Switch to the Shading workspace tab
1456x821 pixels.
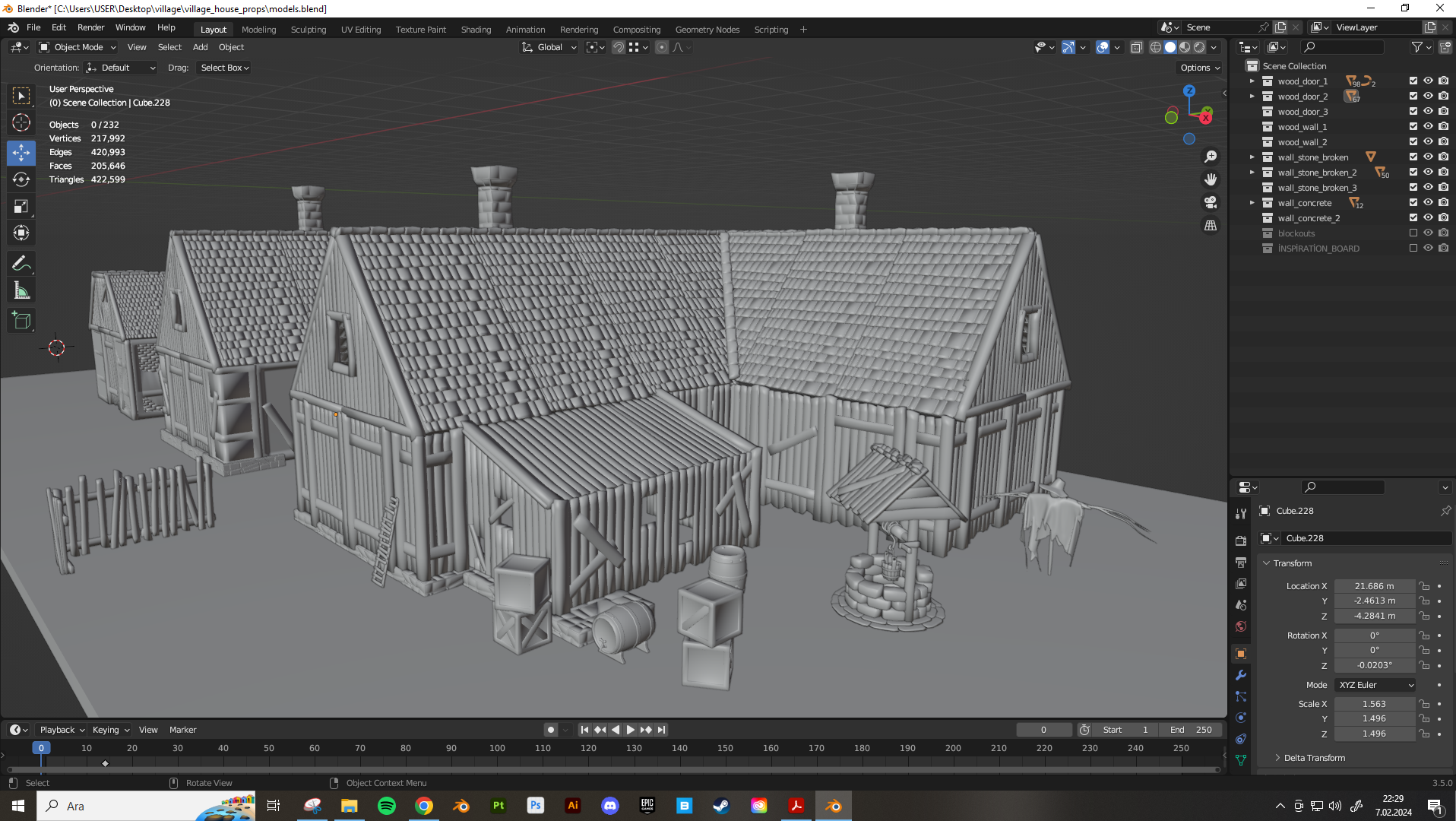(476, 30)
